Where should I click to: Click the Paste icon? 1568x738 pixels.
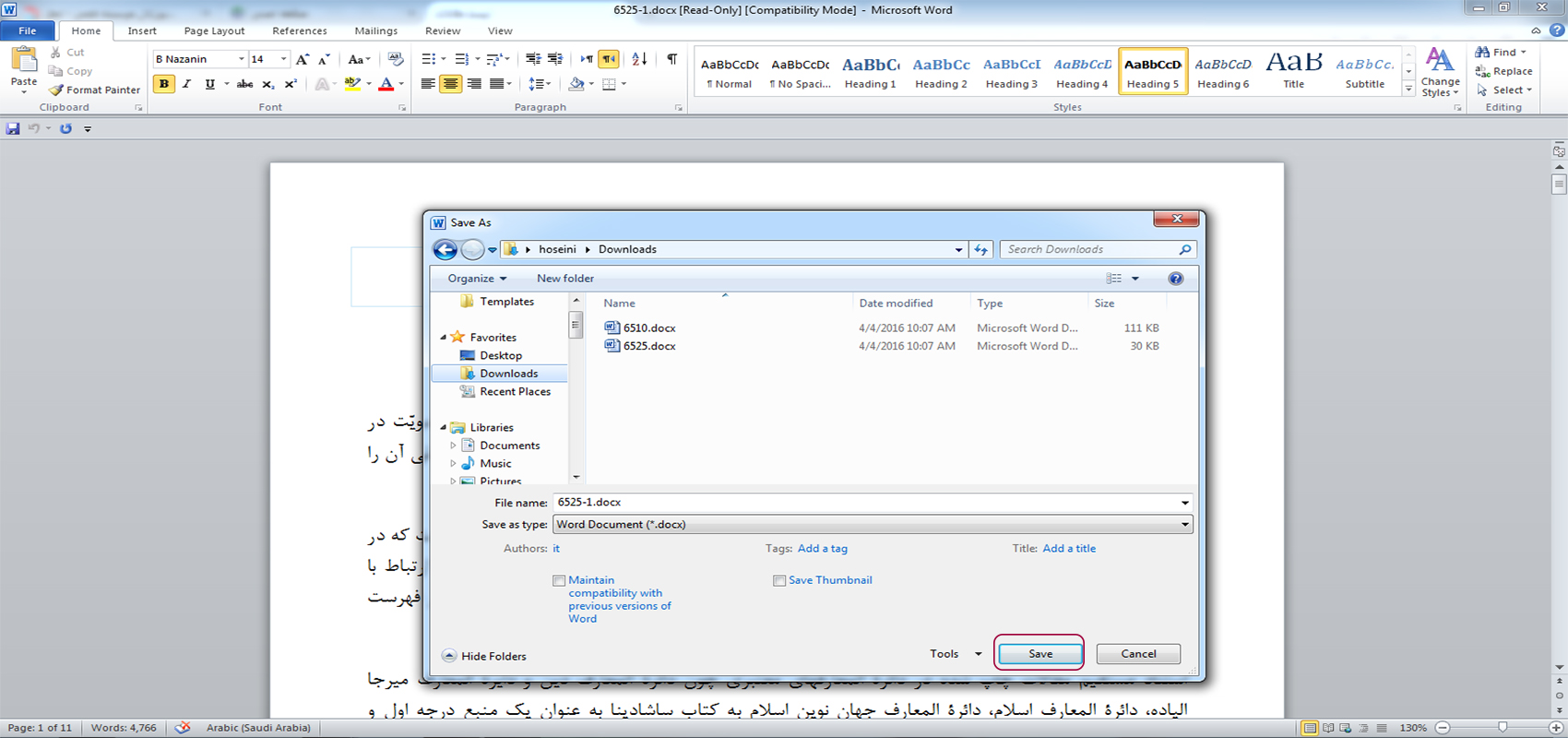point(24,60)
